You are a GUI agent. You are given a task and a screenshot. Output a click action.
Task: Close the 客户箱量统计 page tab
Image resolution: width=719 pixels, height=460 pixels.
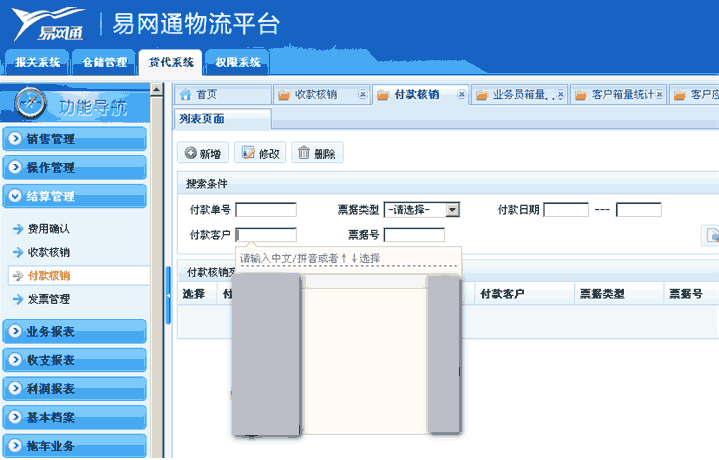point(659,94)
